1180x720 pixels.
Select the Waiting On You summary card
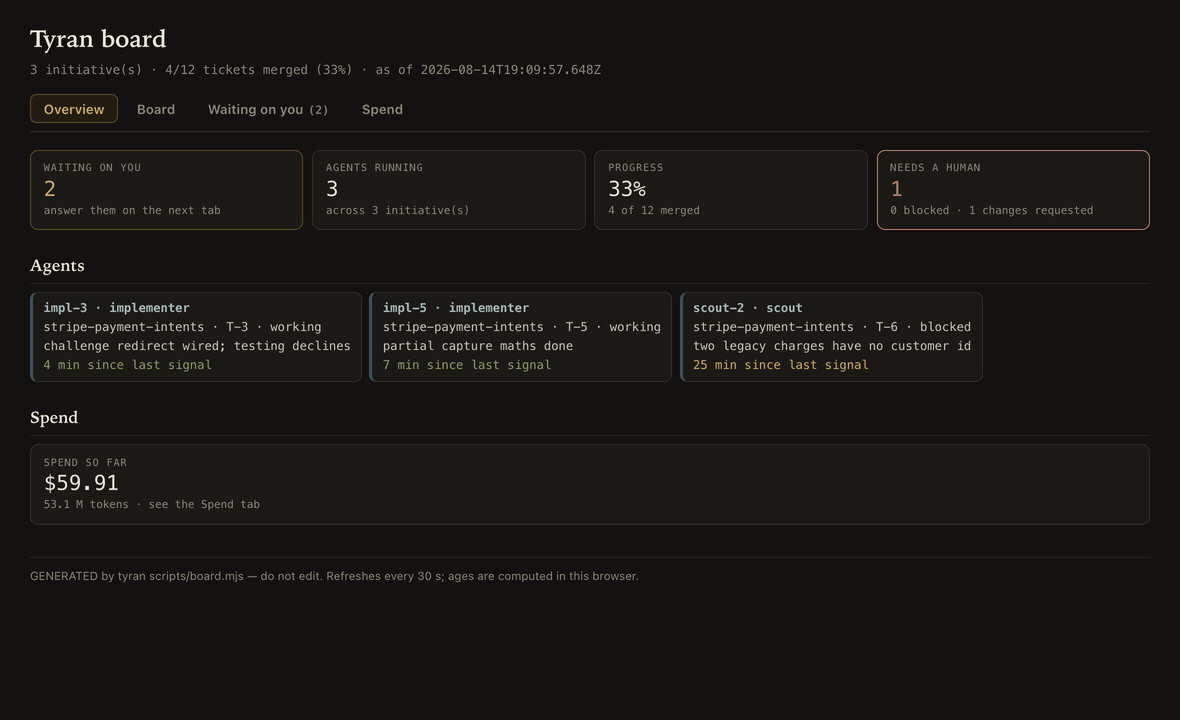(x=166, y=190)
